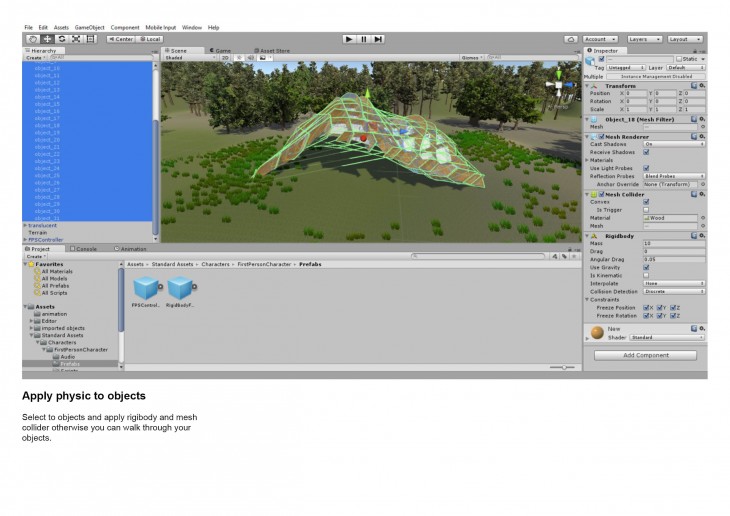The image size is (730, 516).
Task: Open the Layout dropdown
Action: [x=685, y=39]
